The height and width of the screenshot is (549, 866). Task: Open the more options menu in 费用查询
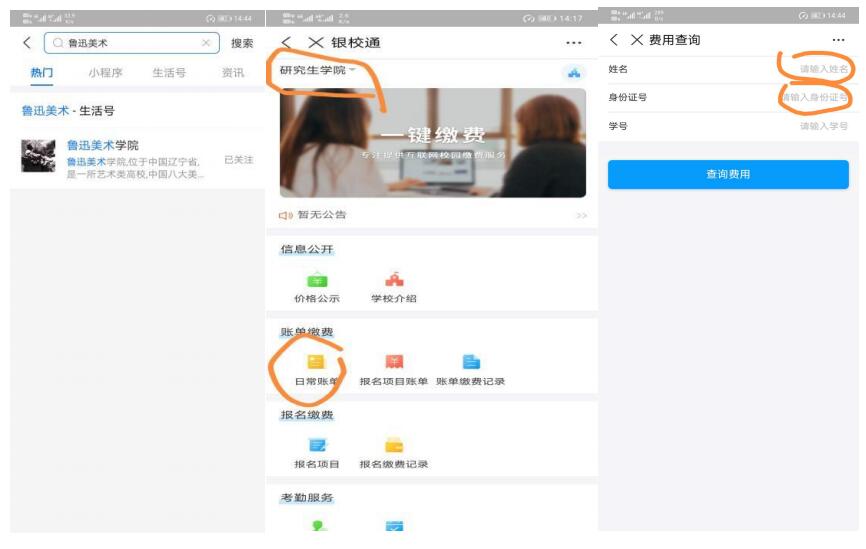pos(838,40)
